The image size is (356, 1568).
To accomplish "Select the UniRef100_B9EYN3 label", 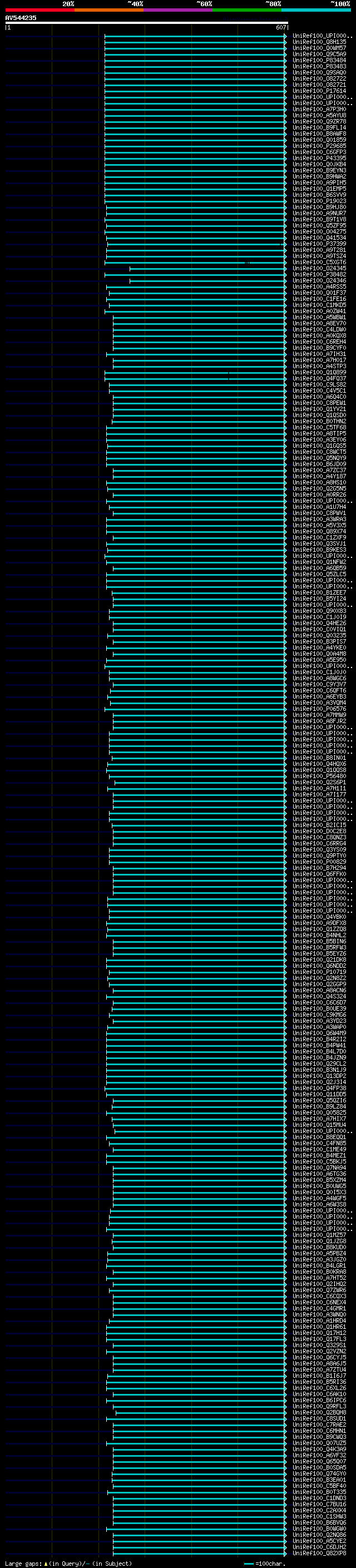I will point(319,170).
